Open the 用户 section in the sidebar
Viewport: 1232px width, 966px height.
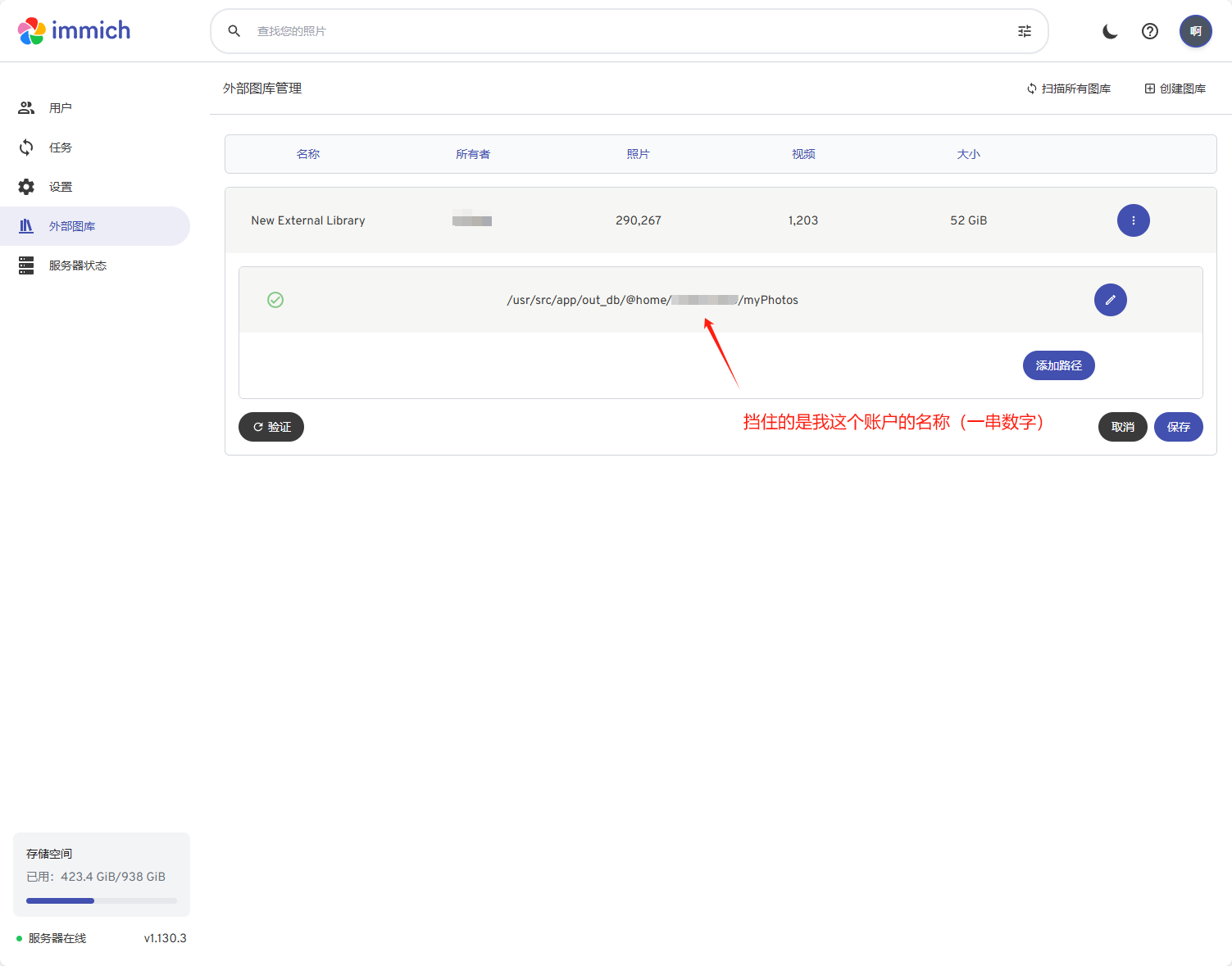[61, 107]
